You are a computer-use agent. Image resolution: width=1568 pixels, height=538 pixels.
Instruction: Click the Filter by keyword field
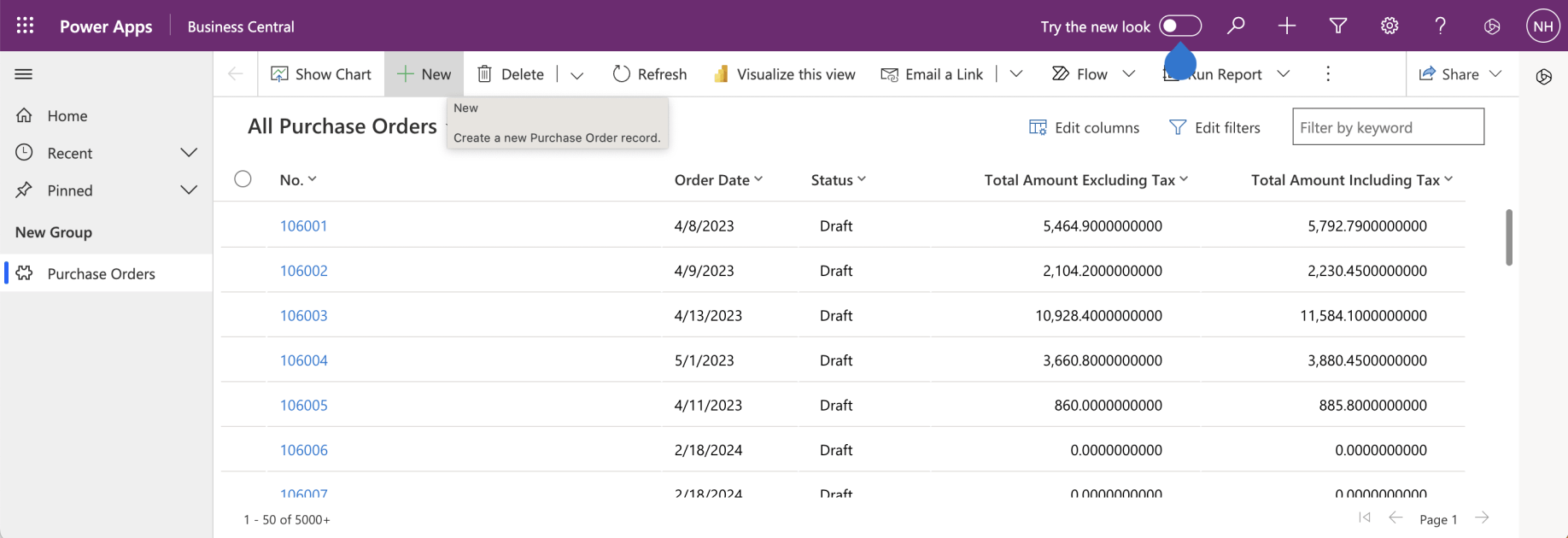(1387, 128)
